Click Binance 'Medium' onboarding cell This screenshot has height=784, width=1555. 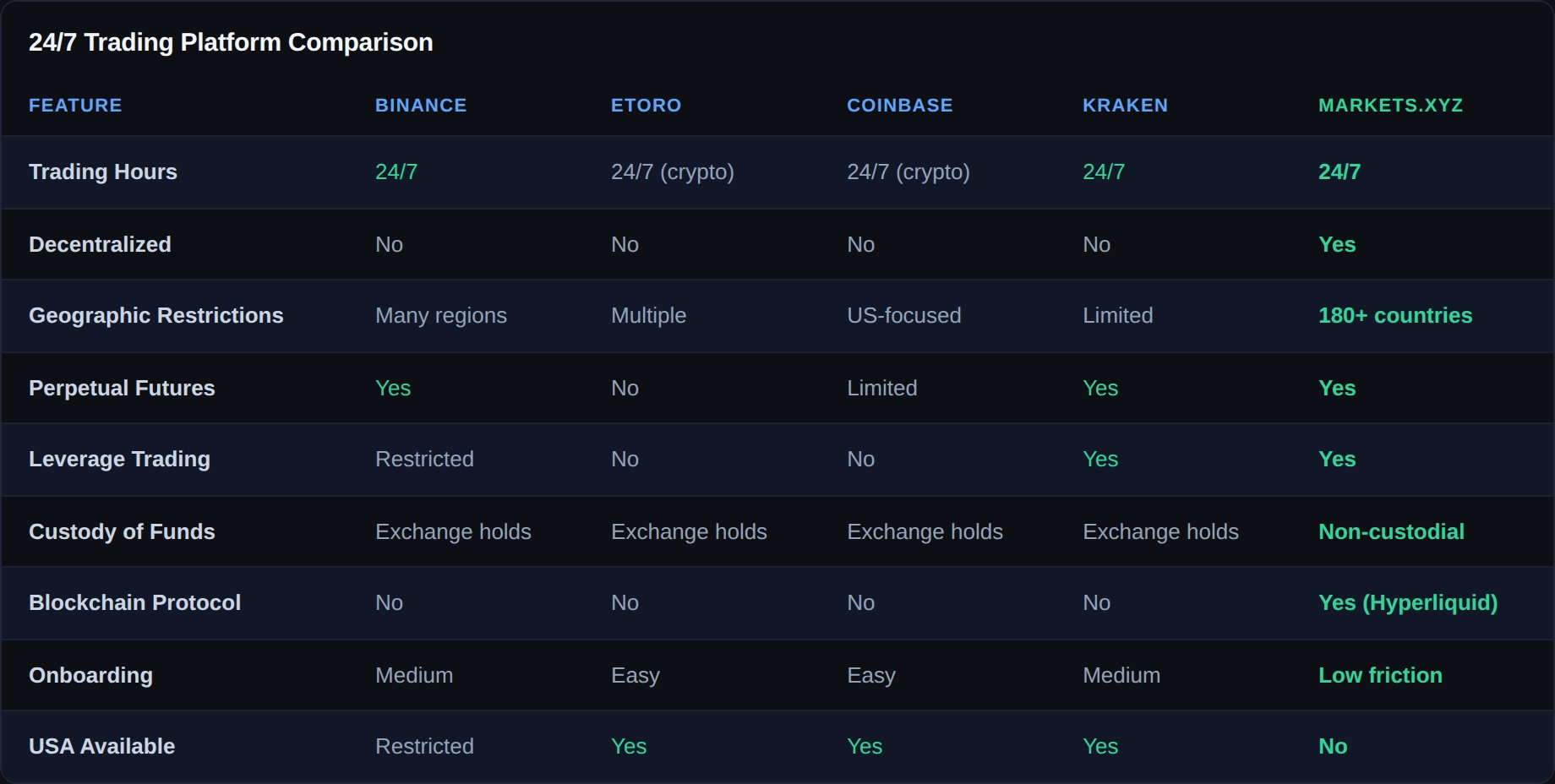coord(414,675)
